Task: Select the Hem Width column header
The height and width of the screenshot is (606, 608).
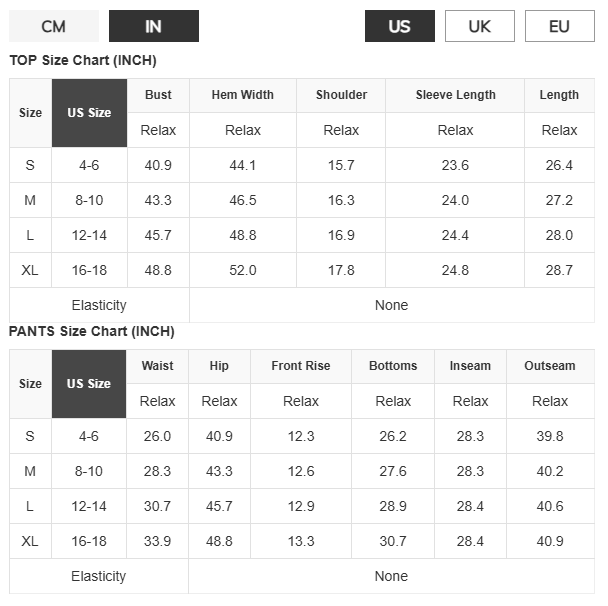Action: click(x=243, y=95)
